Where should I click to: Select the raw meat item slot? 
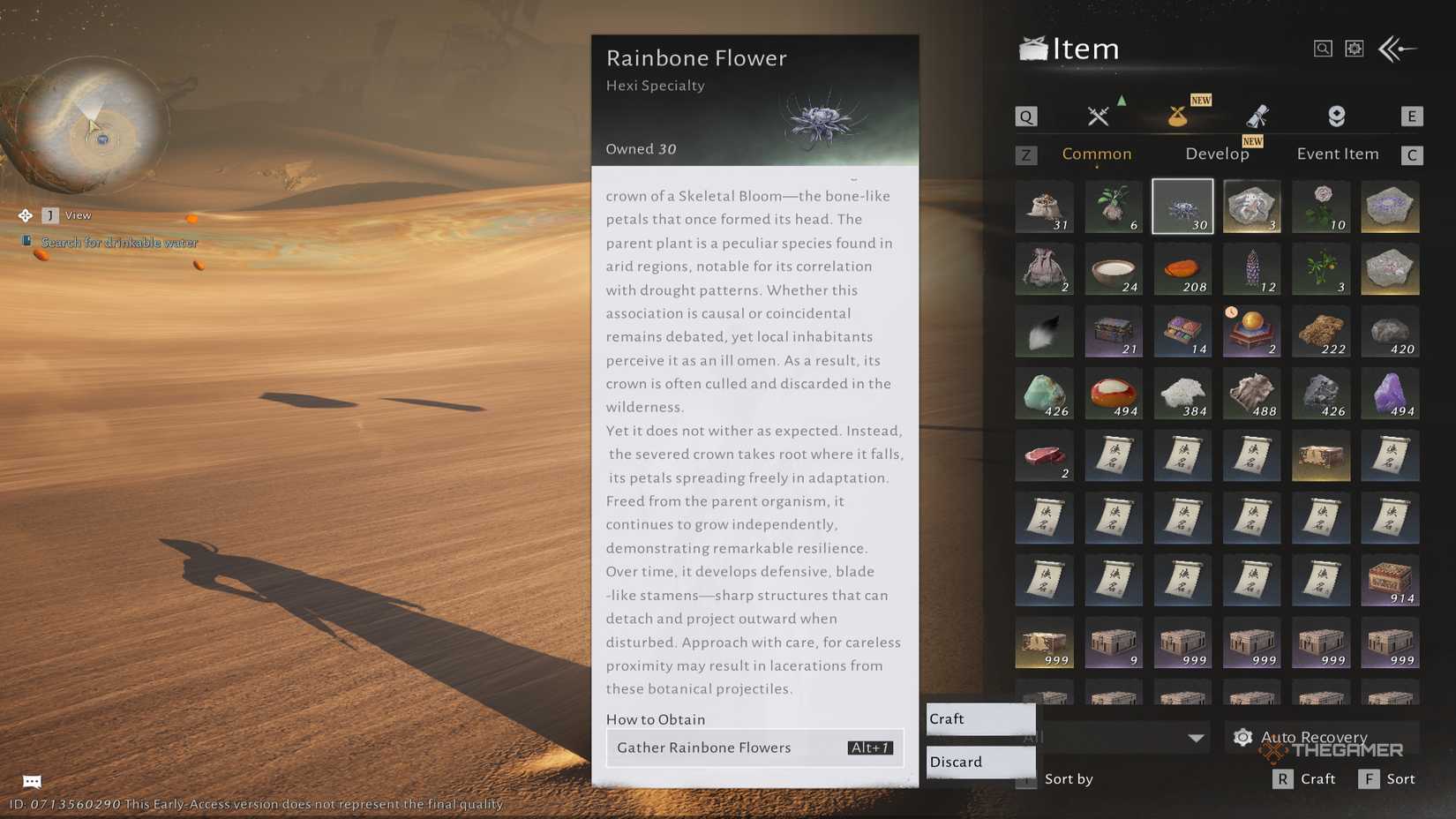point(1044,456)
